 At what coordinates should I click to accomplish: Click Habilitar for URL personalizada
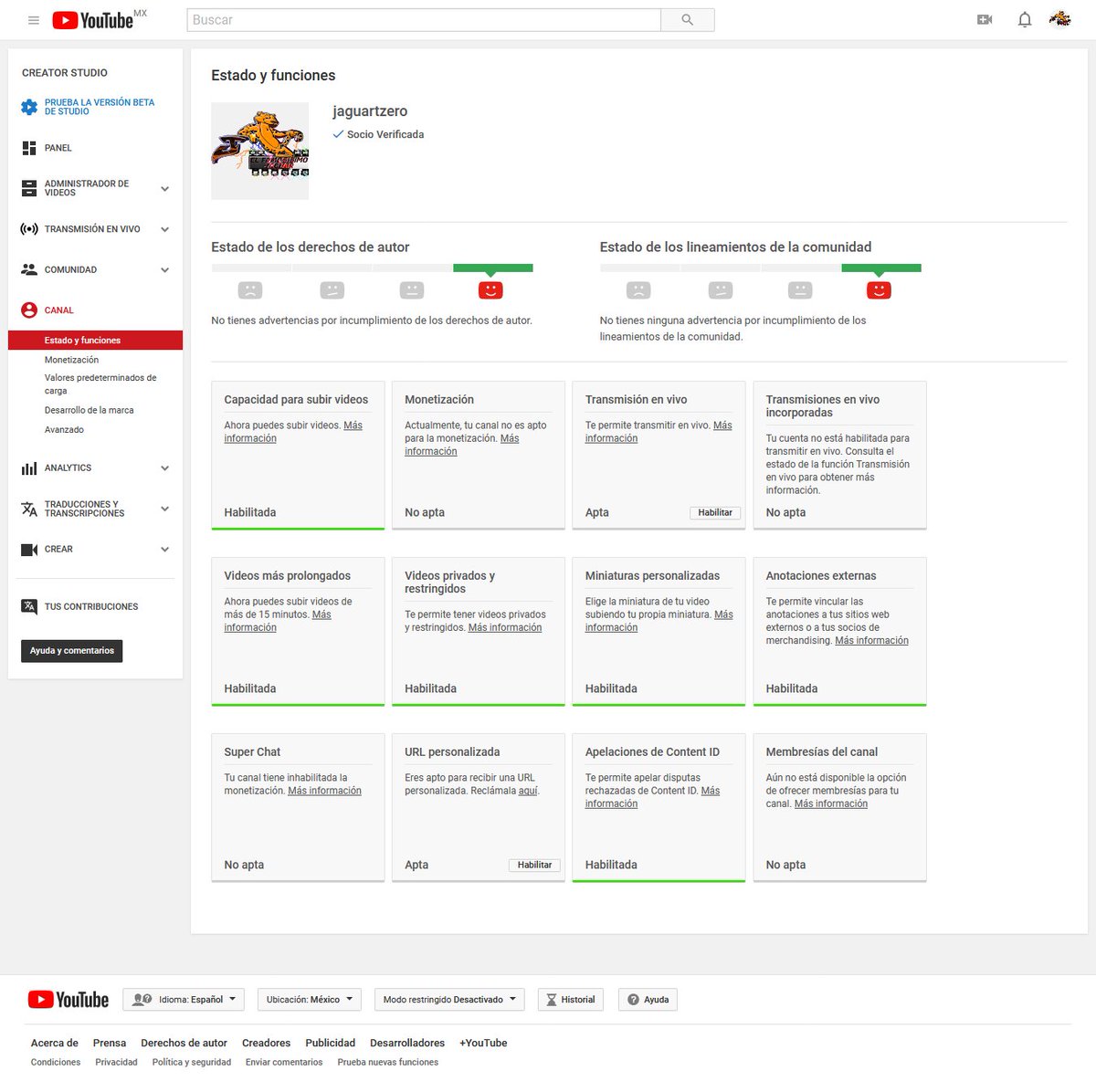[x=534, y=865]
